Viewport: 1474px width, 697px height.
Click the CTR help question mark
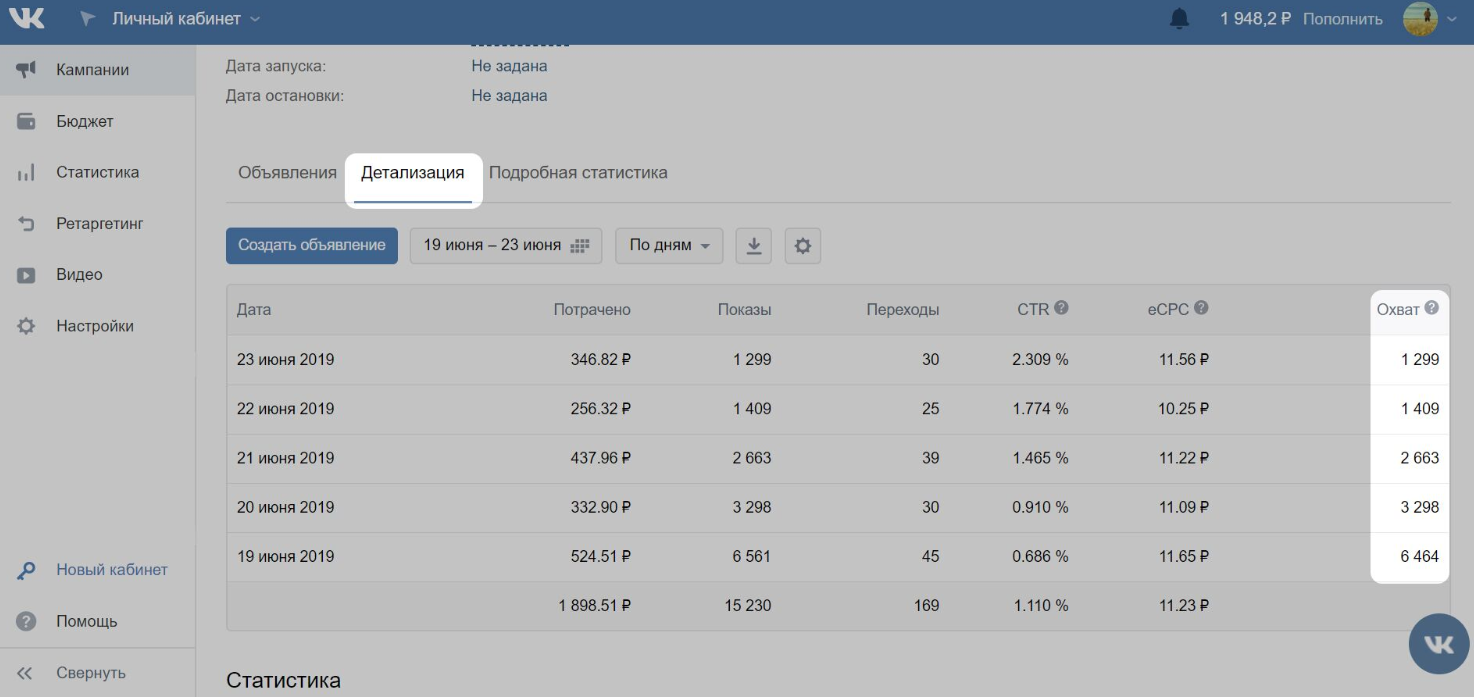[x=1061, y=308]
